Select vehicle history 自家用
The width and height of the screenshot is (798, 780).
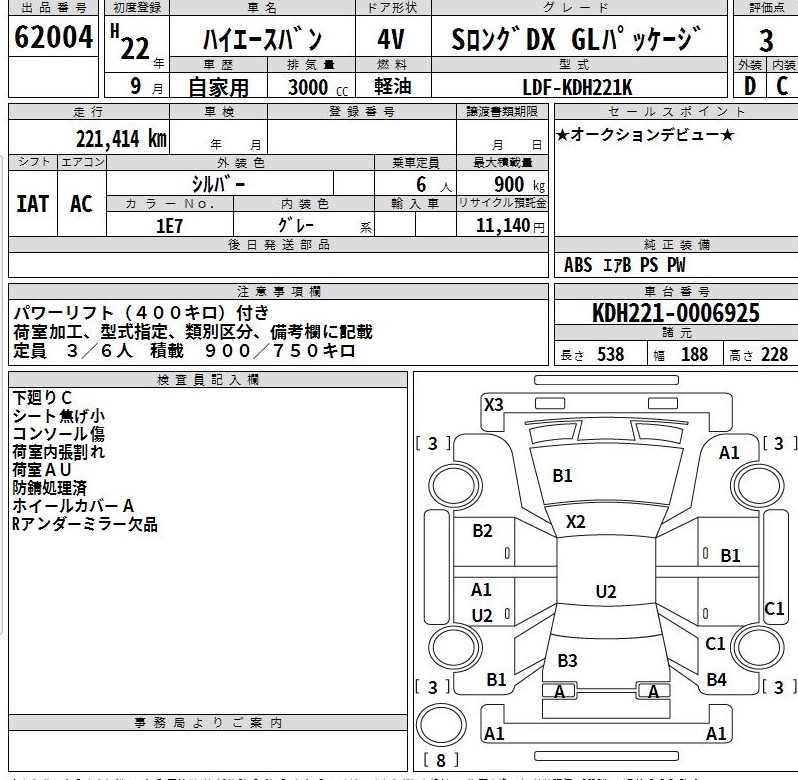pos(218,88)
